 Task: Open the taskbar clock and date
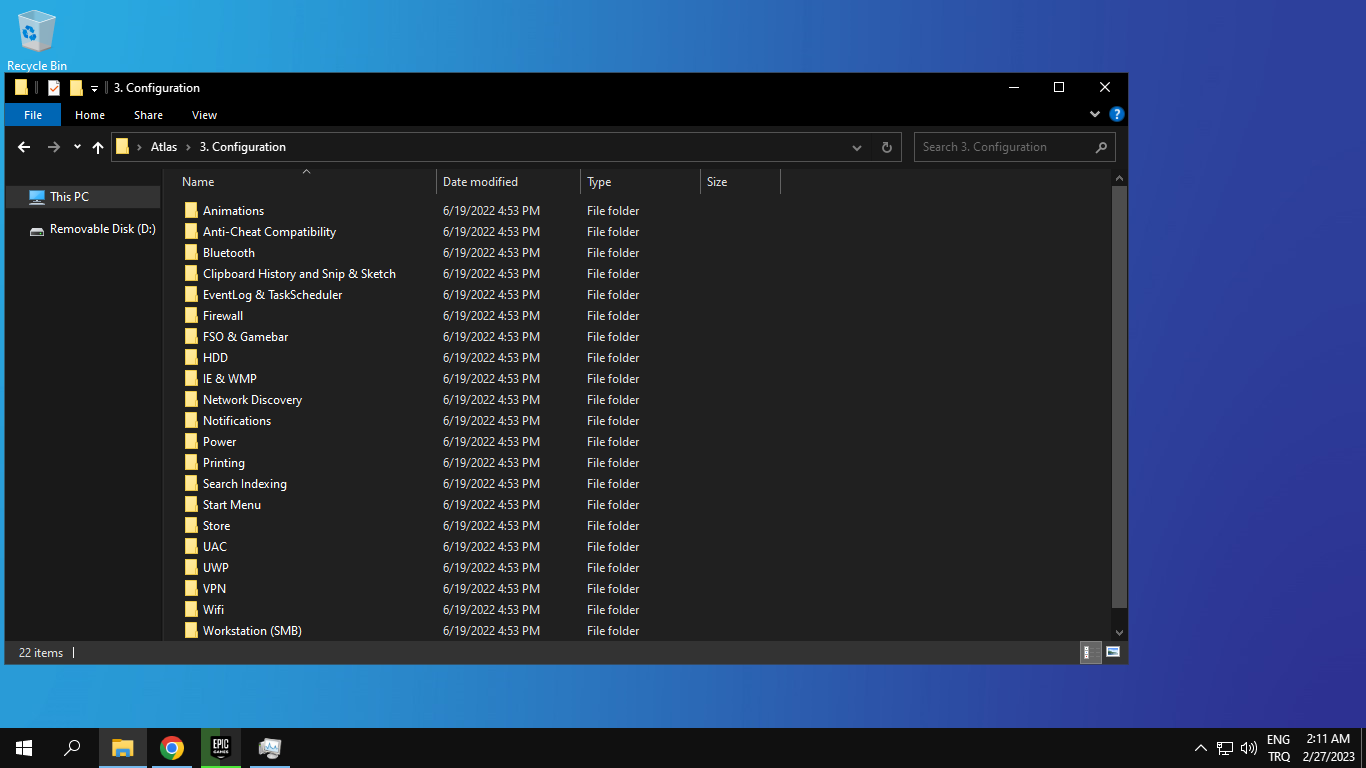[1328, 748]
